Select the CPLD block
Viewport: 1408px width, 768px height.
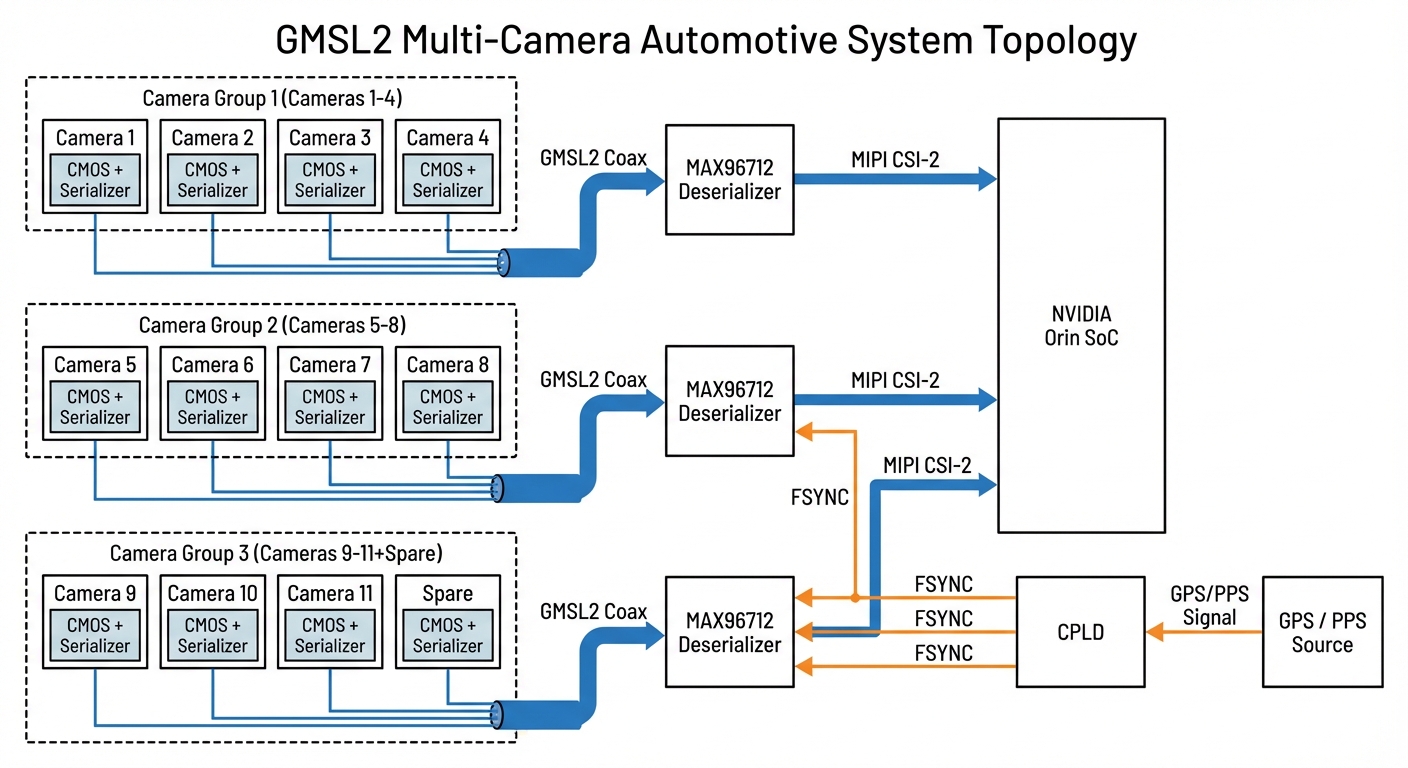(1081, 631)
